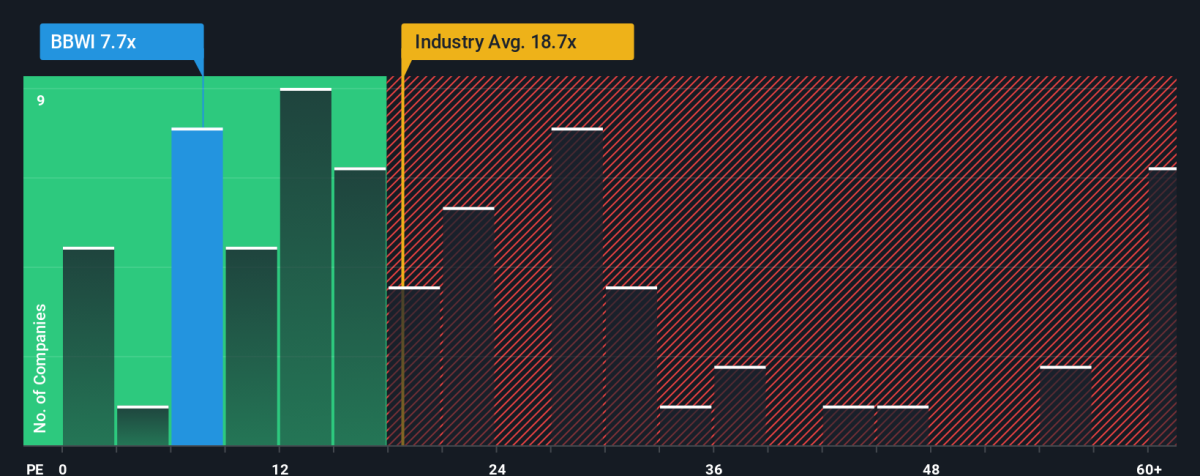Click the Industry Avg. 18.7x label
This screenshot has height=476, width=1200.
pyautogui.click(x=518, y=43)
